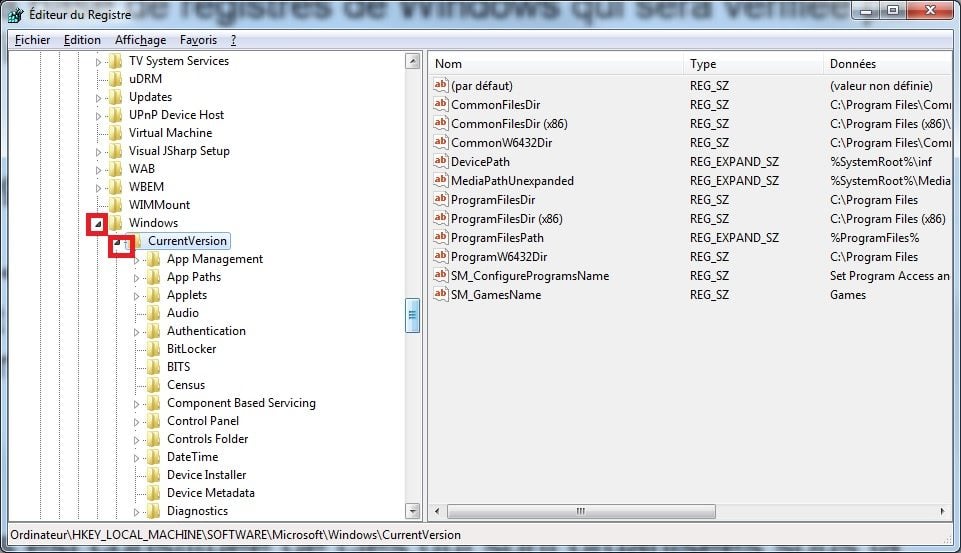Select the uDRM folder icon
This screenshot has height=553, width=961.
coord(115,78)
